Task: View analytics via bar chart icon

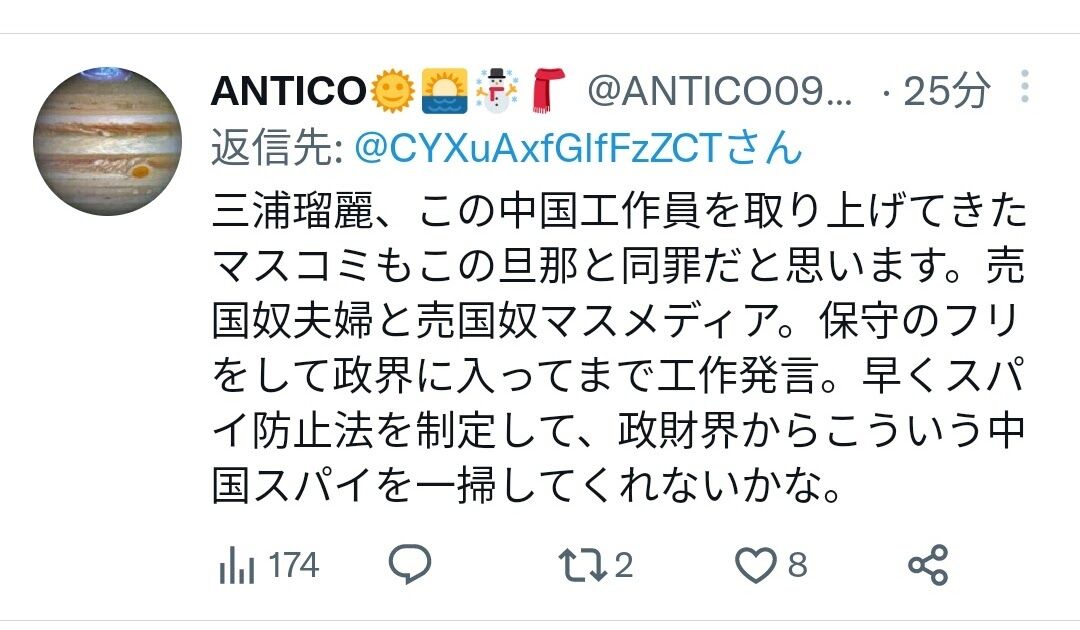Action: click(x=236, y=565)
